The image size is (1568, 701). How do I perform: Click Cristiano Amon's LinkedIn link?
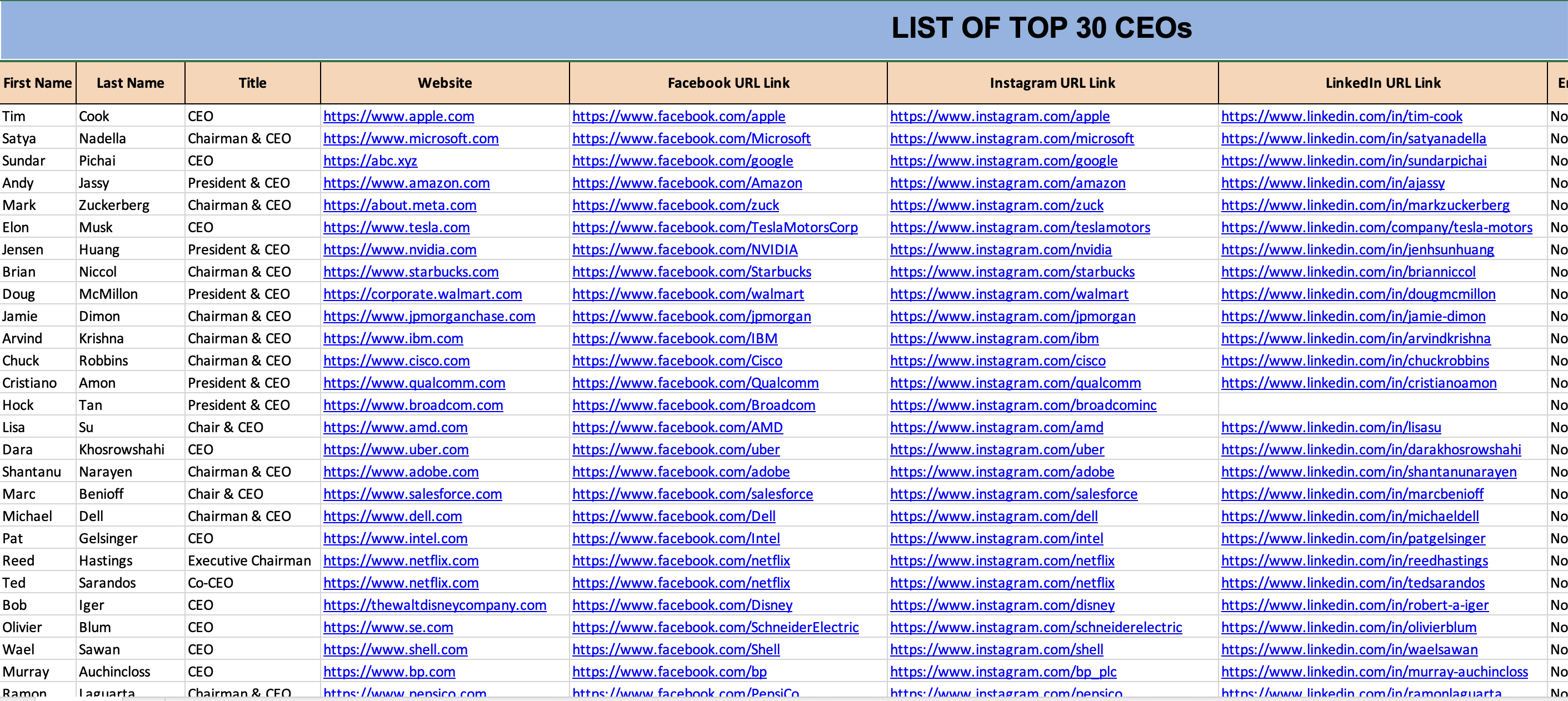point(1359,383)
